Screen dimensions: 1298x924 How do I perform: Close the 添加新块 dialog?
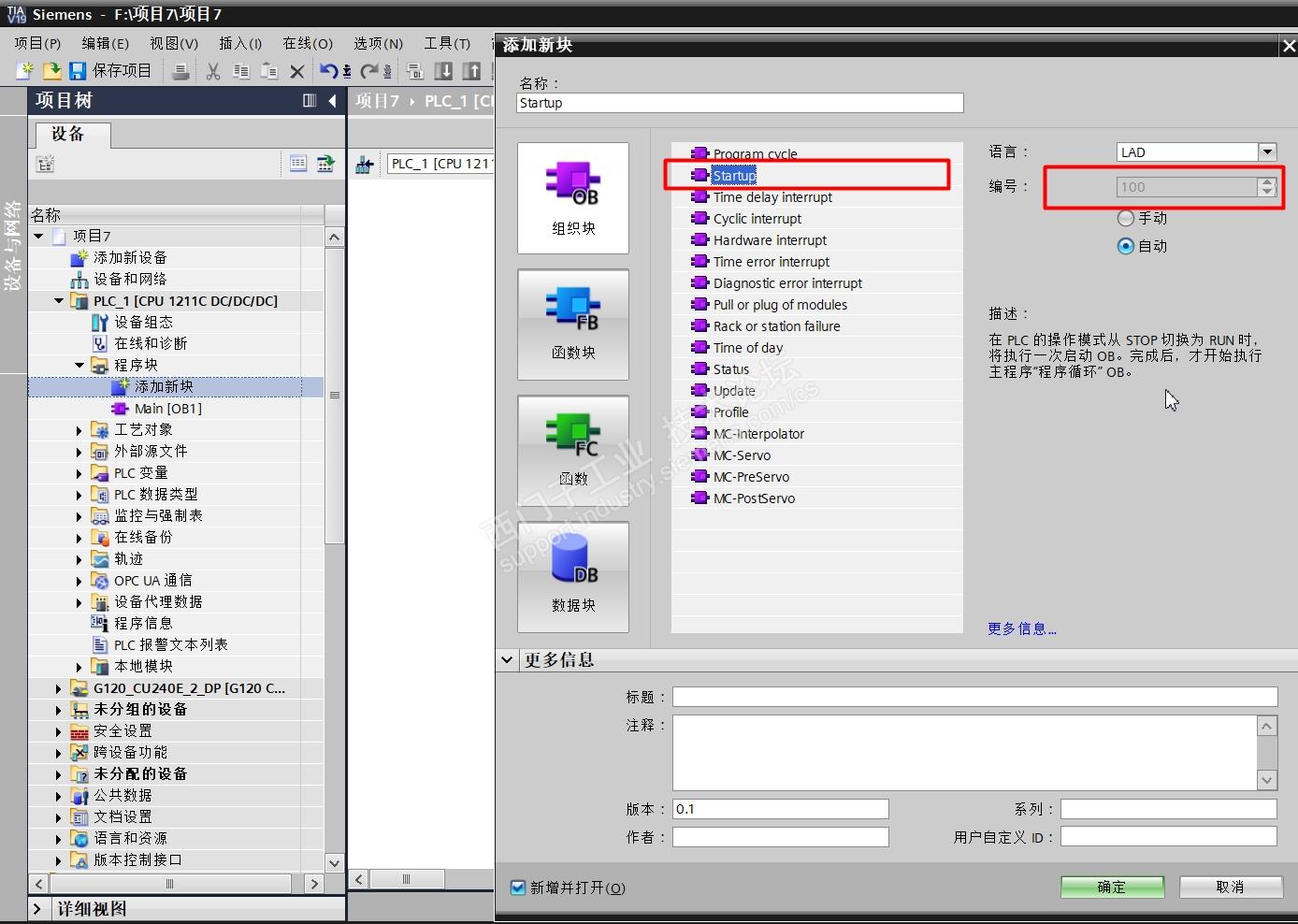1289,46
